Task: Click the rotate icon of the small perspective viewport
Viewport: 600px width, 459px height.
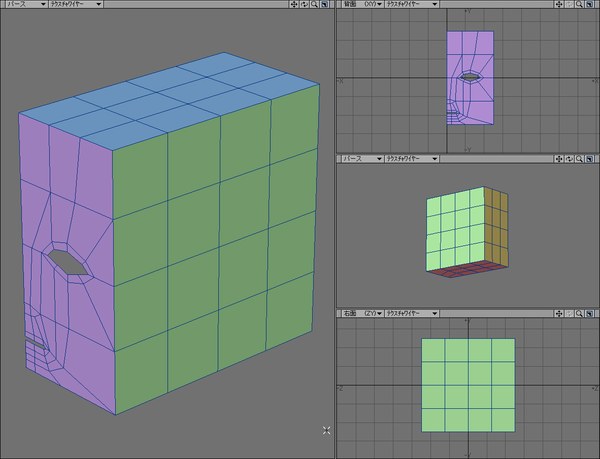Action: tap(569, 159)
